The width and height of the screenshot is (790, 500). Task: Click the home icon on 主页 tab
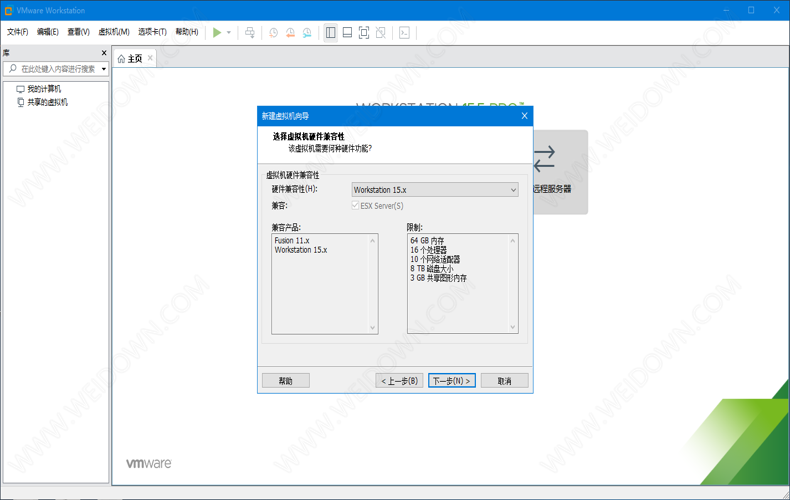pos(121,59)
